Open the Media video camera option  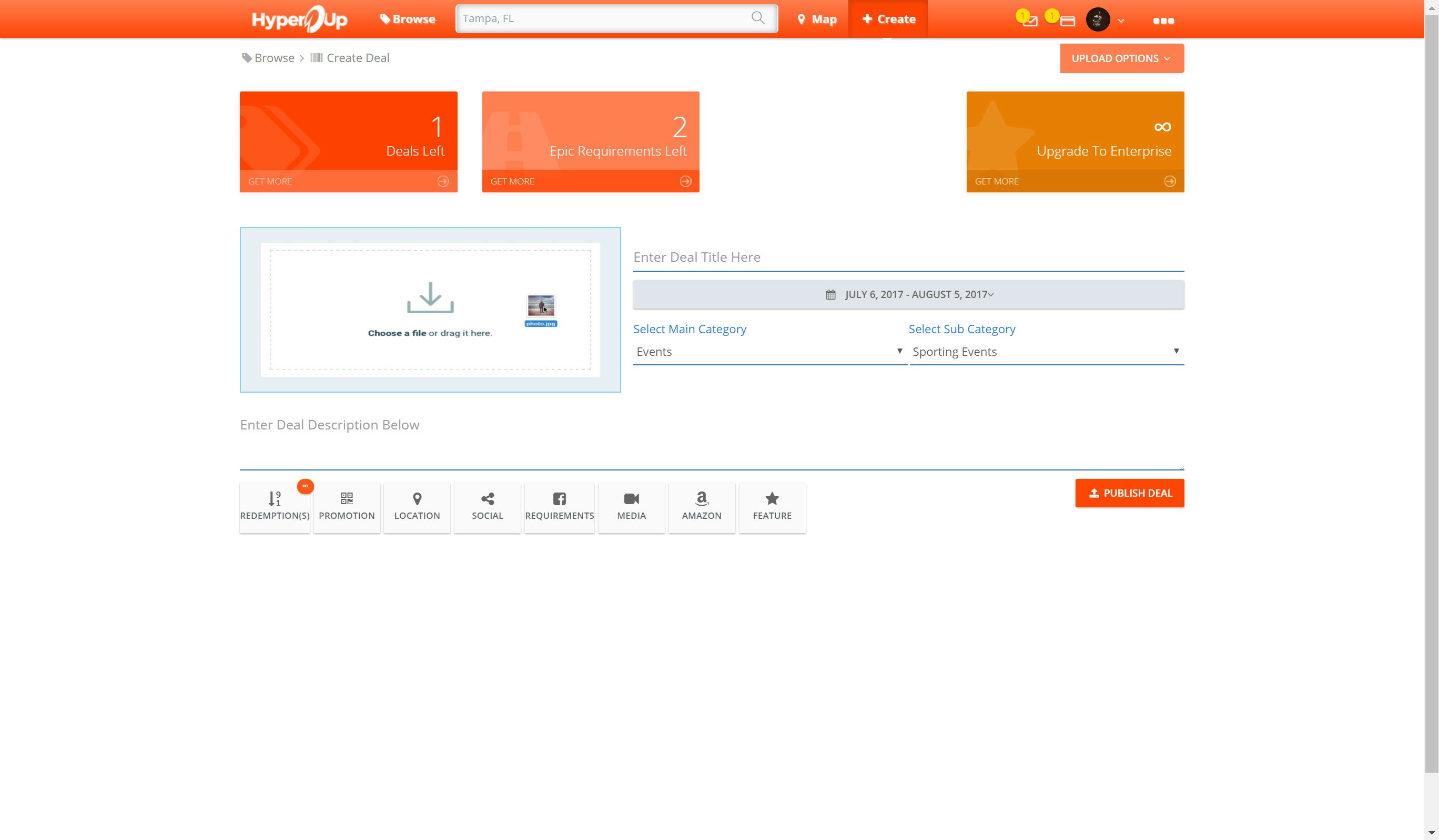pos(631,507)
